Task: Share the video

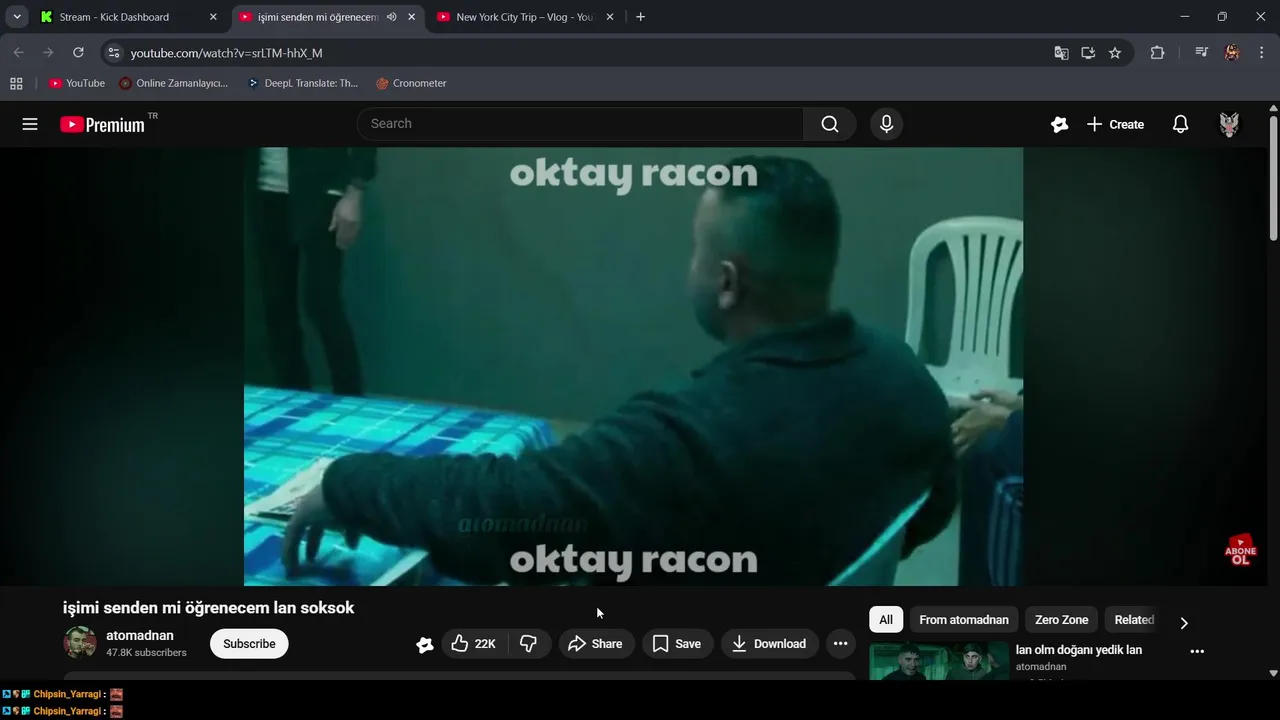Action: click(x=596, y=644)
